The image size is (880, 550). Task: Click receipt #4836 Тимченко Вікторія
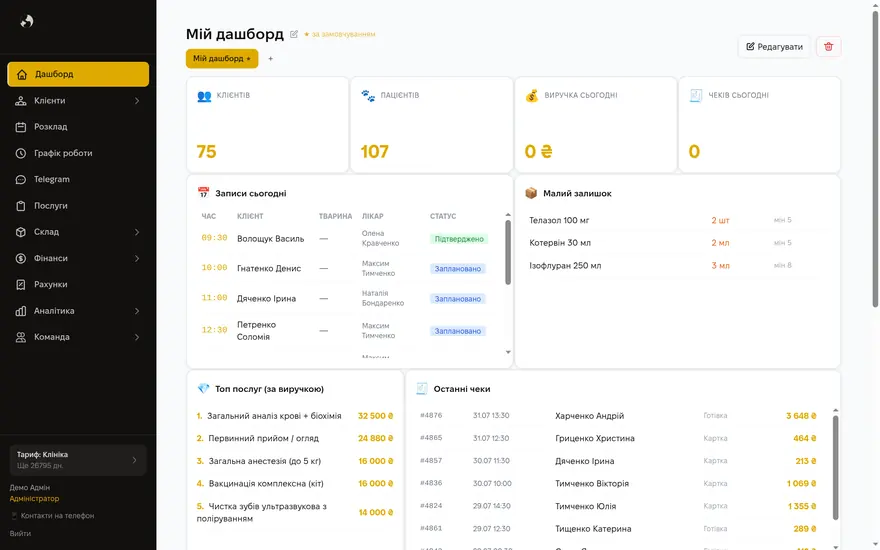620,483
